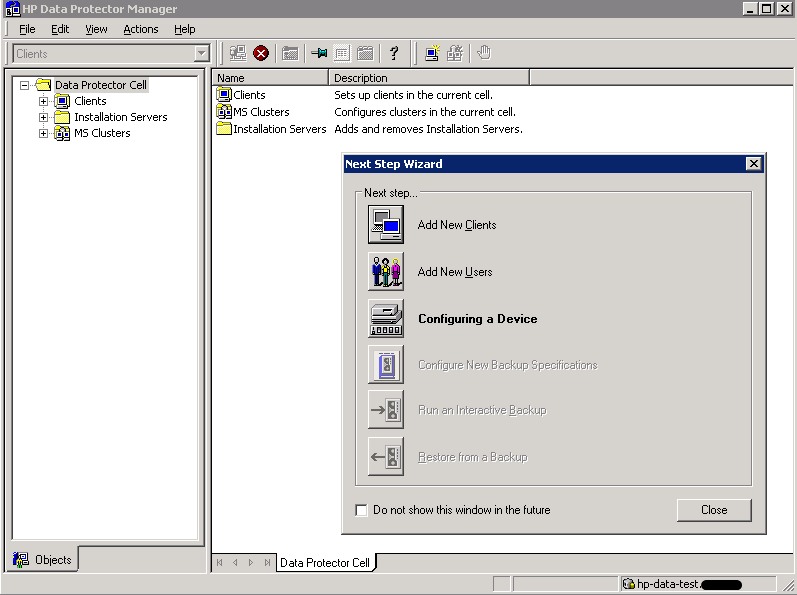Open the Edit menu
The width and height of the screenshot is (797, 595).
(60, 29)
